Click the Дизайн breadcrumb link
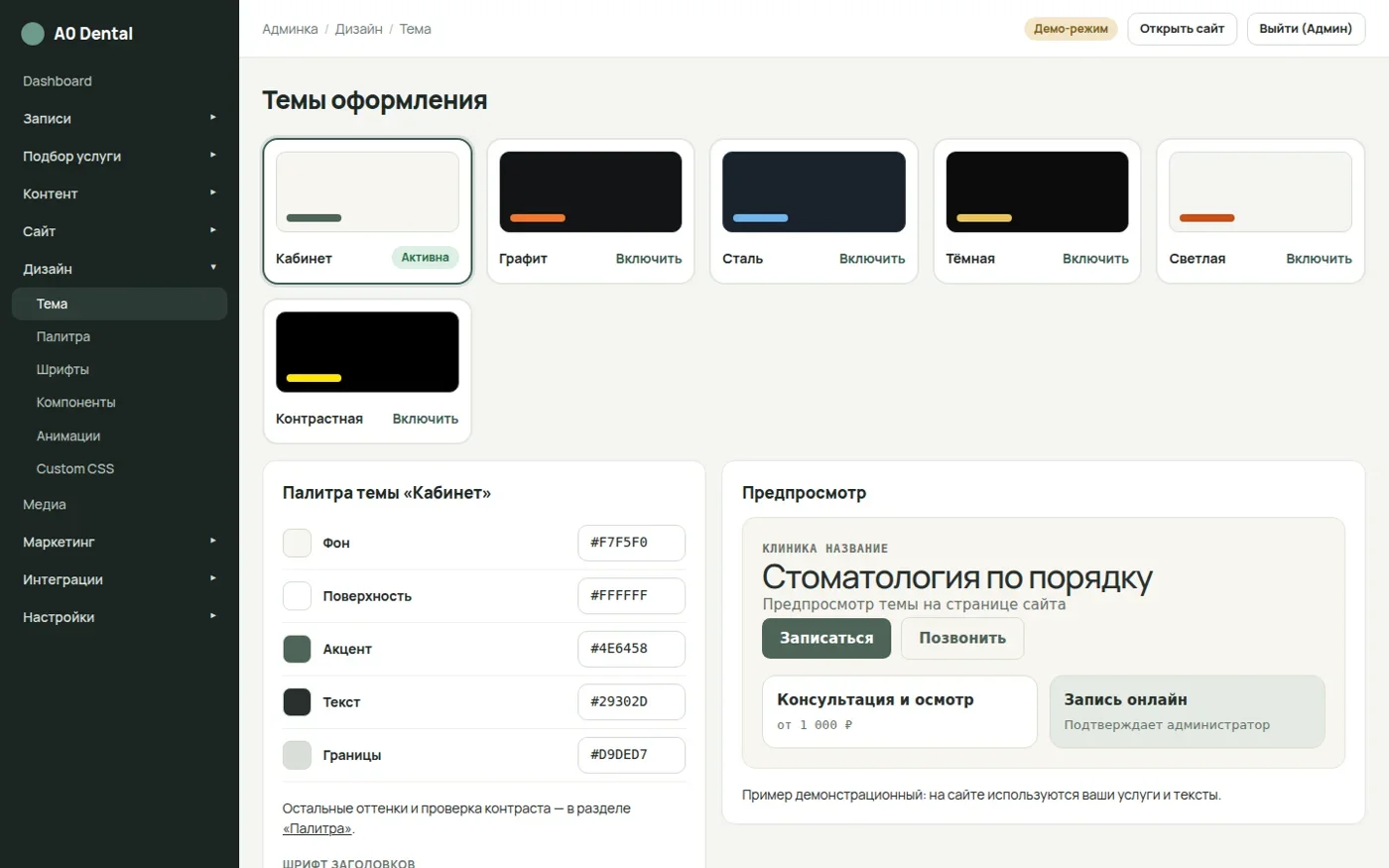The width and height of the screenshot is (1389, 868). coord(358,29)
